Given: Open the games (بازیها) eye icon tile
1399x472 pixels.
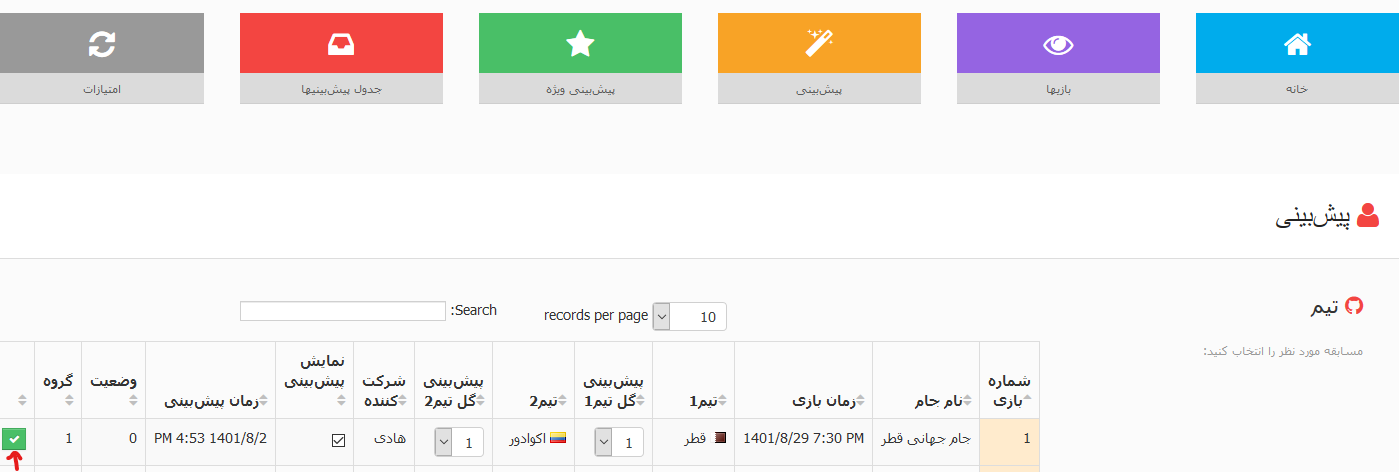Looking at the screenshot, I should click(x=1058, y=44).
